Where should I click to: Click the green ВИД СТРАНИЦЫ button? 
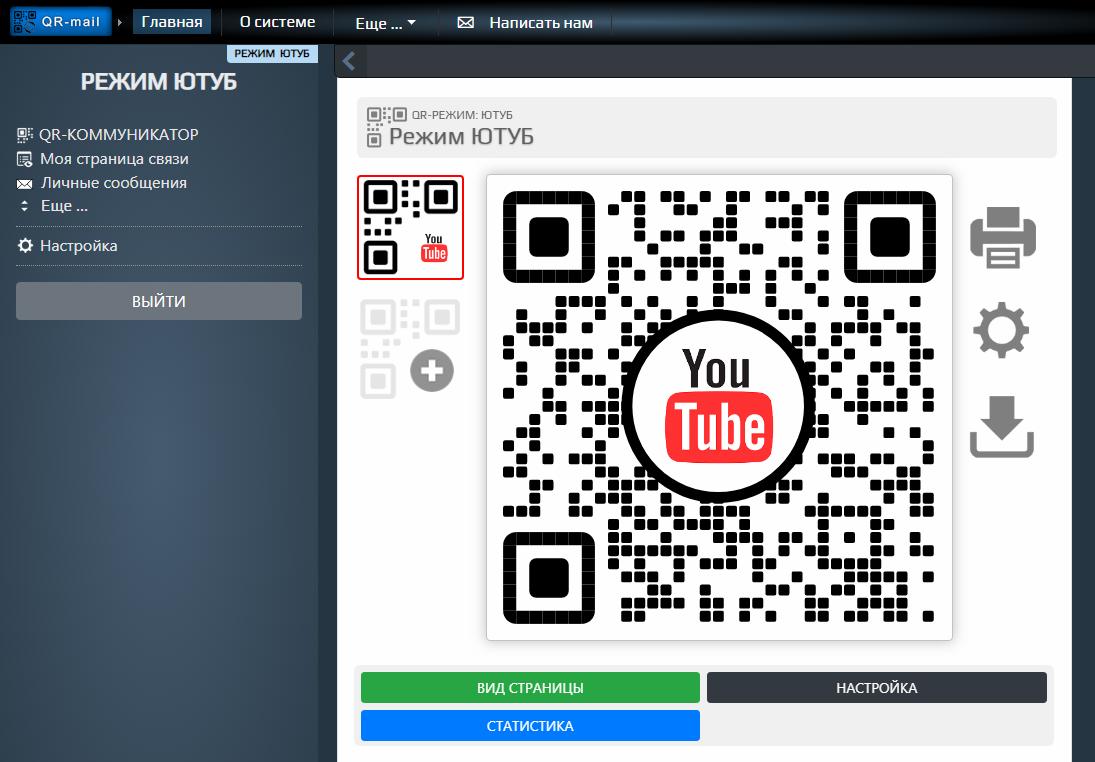click(530, 687)
